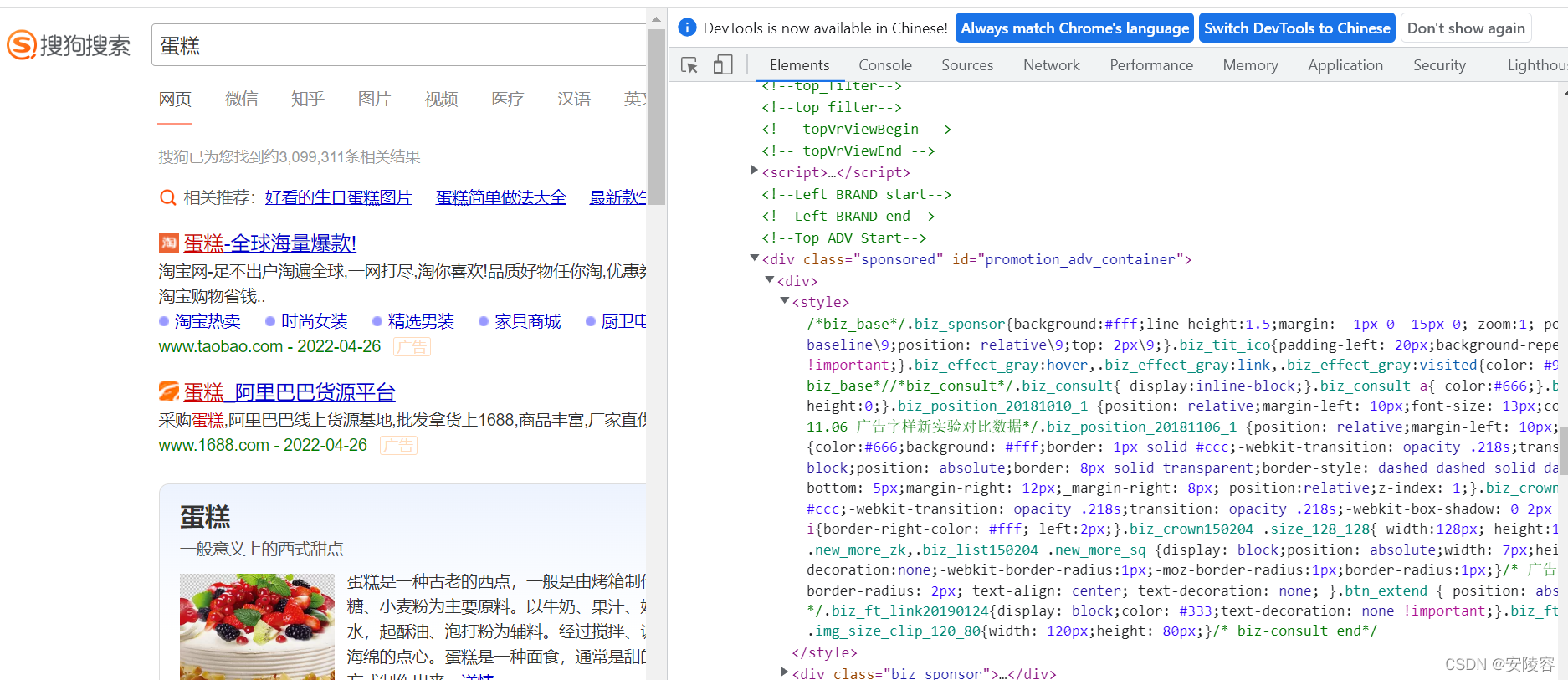Click the webpage vertical scrollbar thumb
The height and width of the screenshot is (680, 1568).
click(657, 117)
